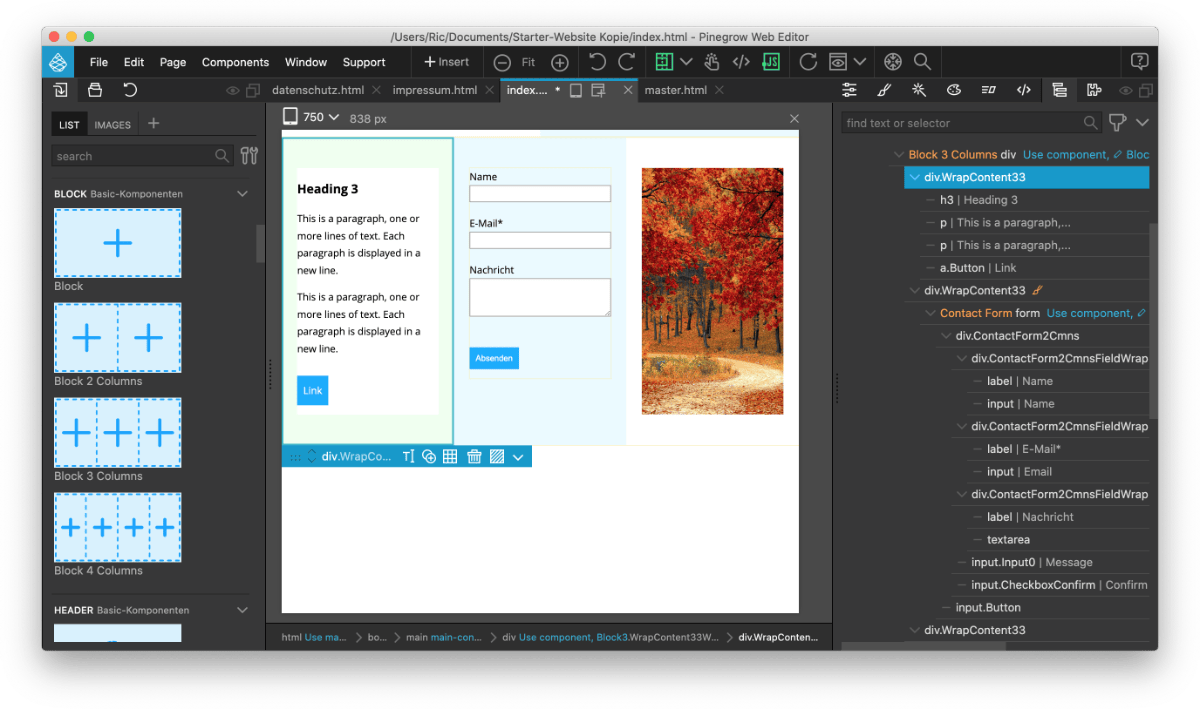Collapse the HEADER Basic-Komponenten section
Screen dimensions: 1200x709
[x=242, y=609]
